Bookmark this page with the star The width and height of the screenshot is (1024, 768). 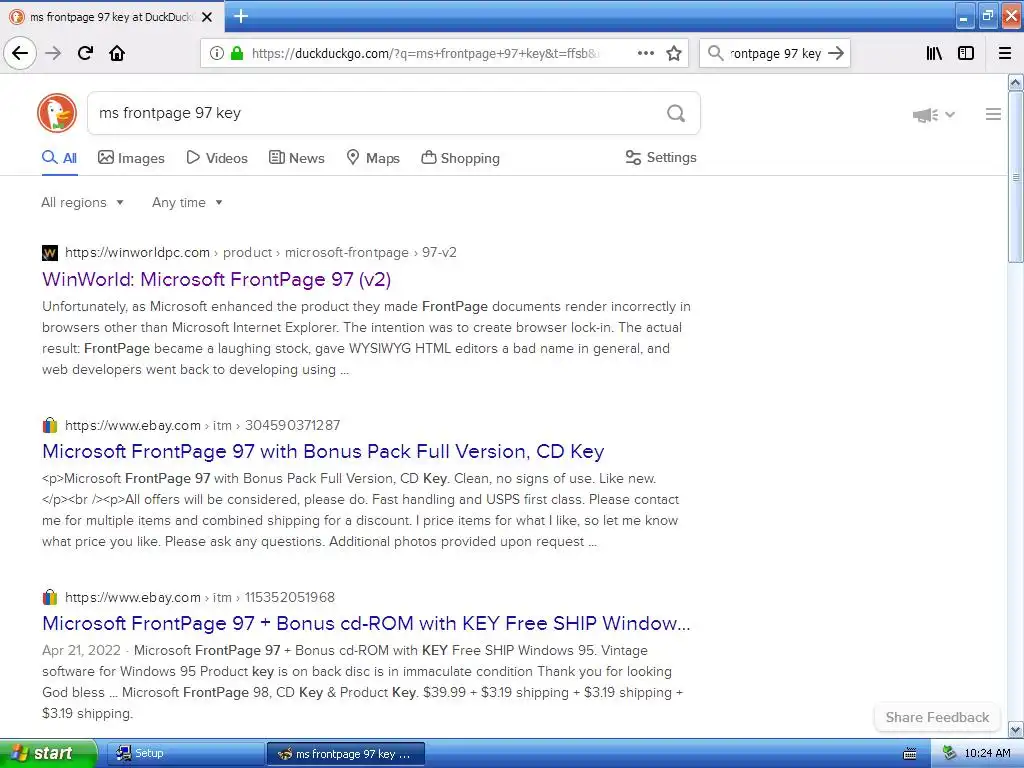(674, 53)
